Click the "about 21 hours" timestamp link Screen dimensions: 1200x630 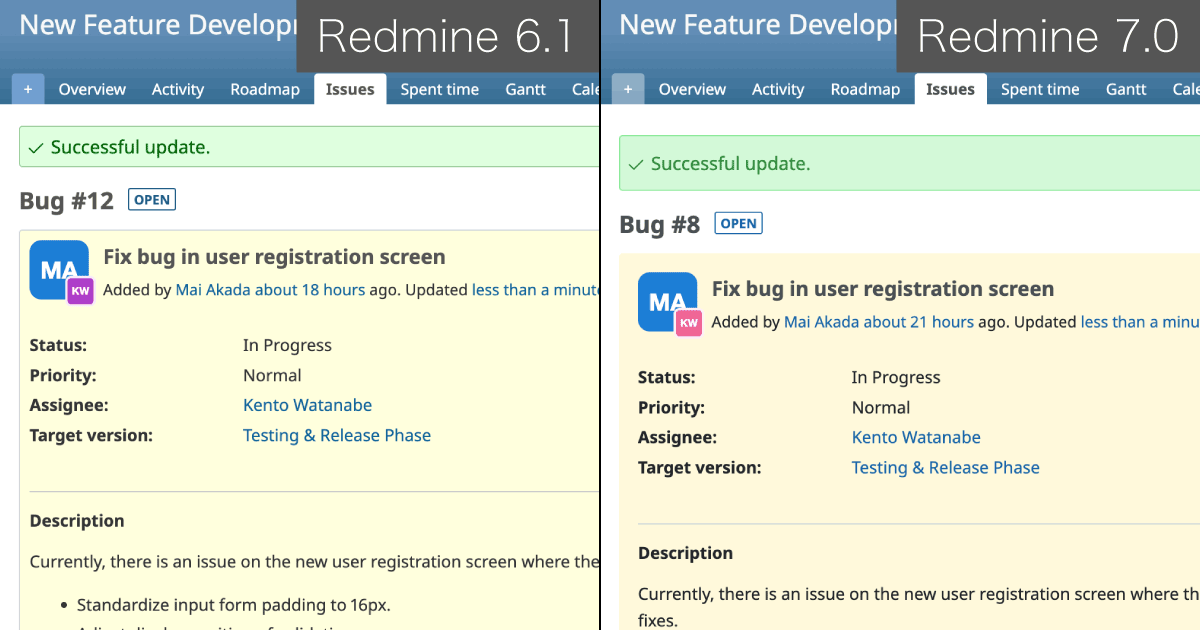point(918,322)
